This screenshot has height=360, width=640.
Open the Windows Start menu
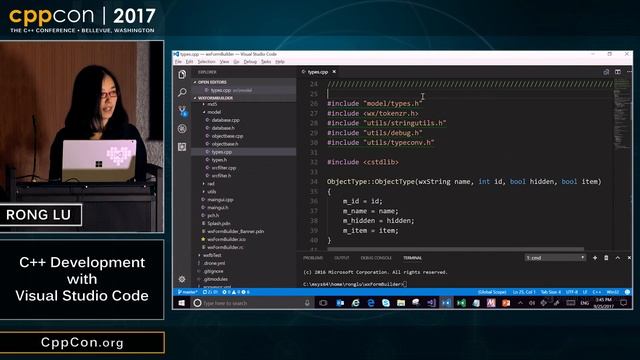[182, 303]
